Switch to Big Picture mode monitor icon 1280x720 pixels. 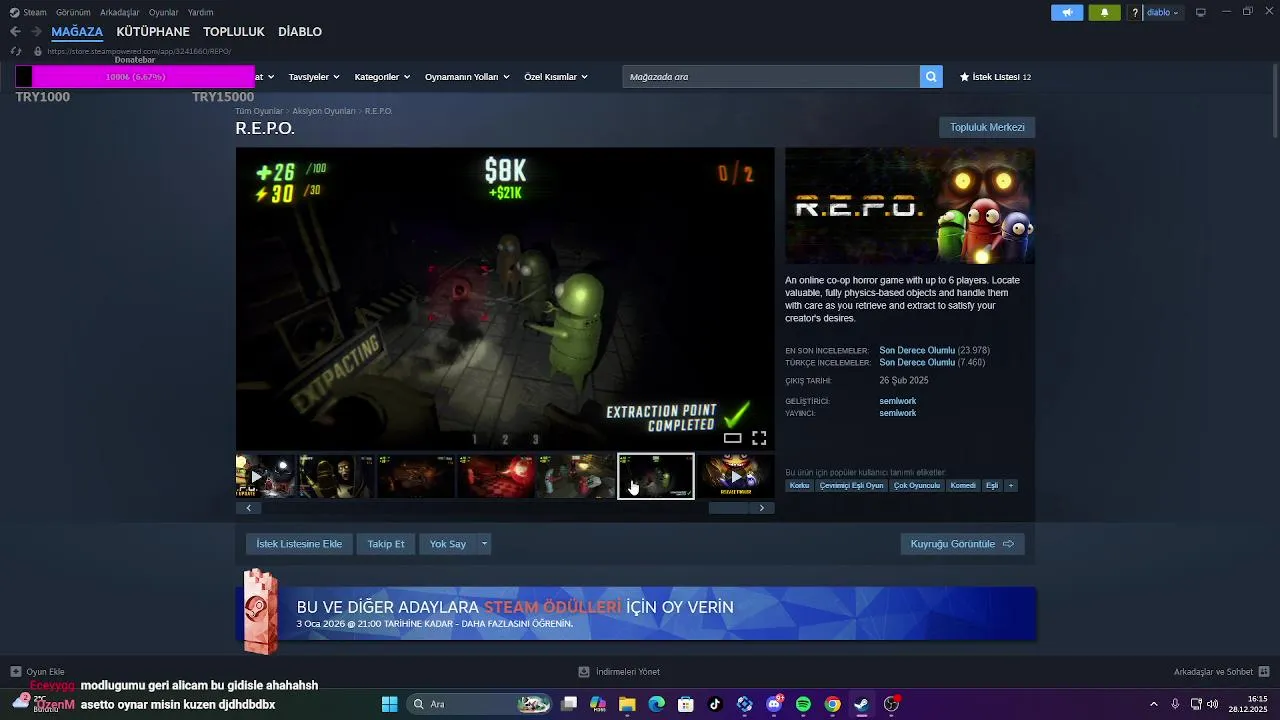tap(1201, 12)
